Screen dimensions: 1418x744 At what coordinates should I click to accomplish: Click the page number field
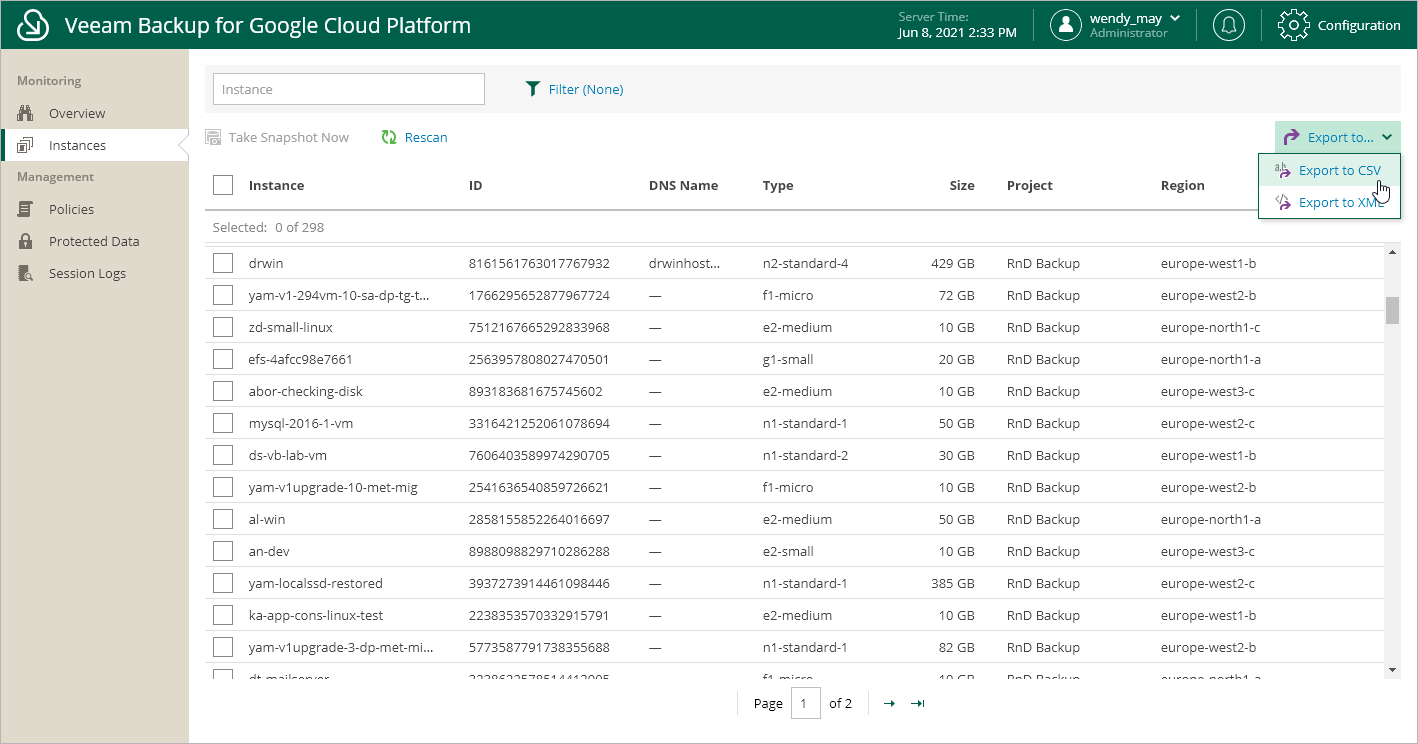[806, 703]
